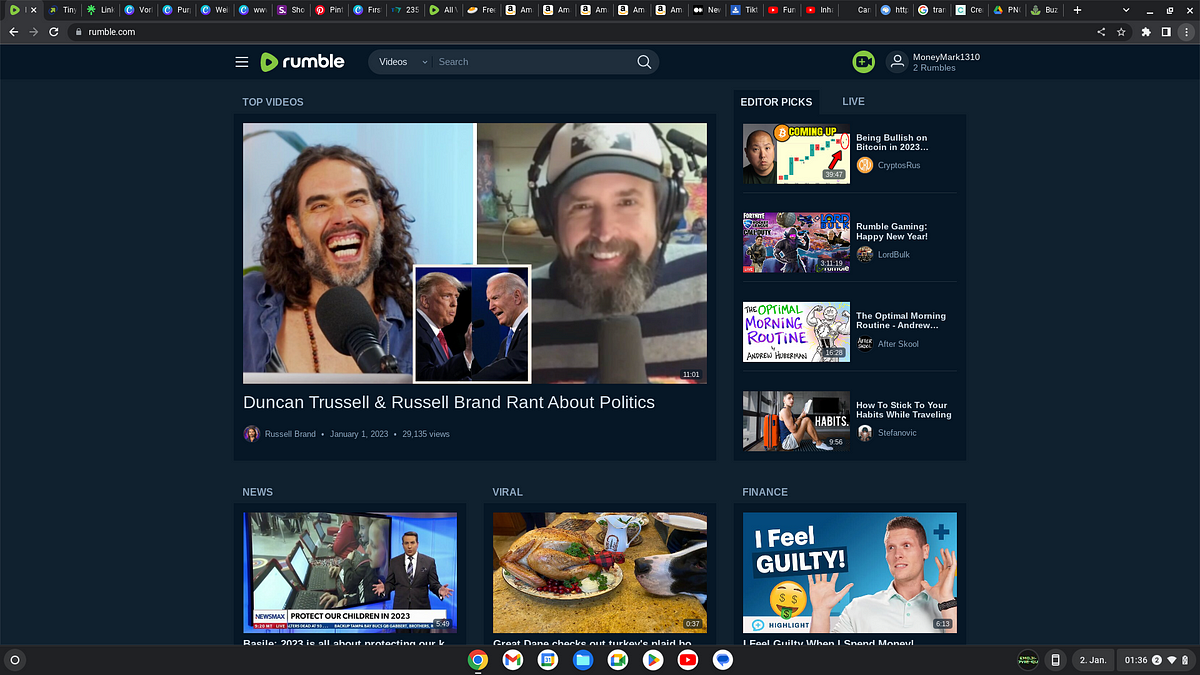
Task: Open Russell Brand channel avatar
Action: (252, 434)
